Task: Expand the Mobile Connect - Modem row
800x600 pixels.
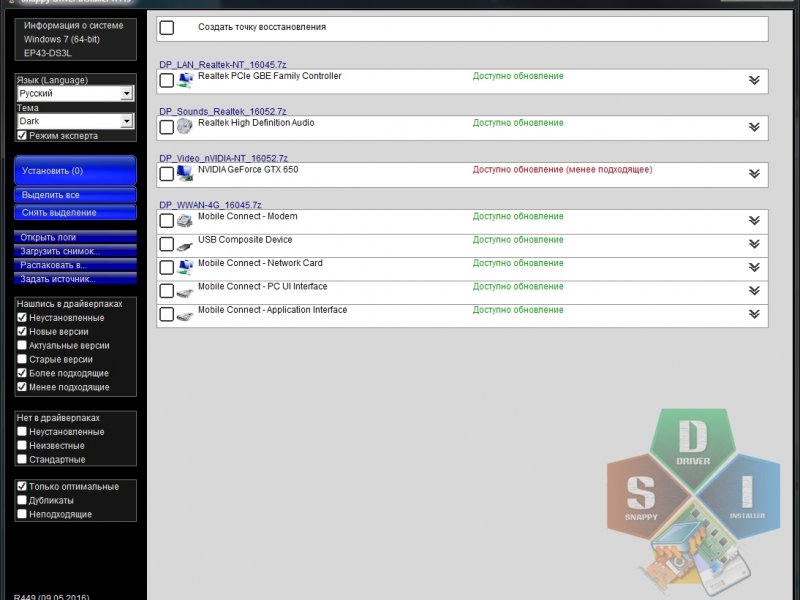Action: [x=754, y=220]
